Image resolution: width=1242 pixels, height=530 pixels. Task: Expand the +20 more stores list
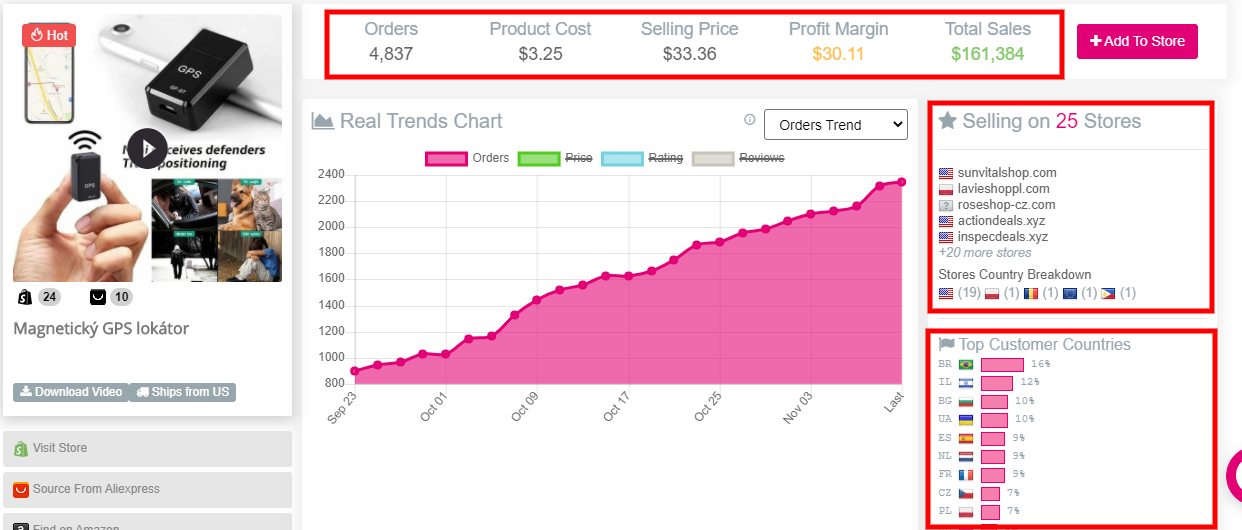(x=984, y=253)
